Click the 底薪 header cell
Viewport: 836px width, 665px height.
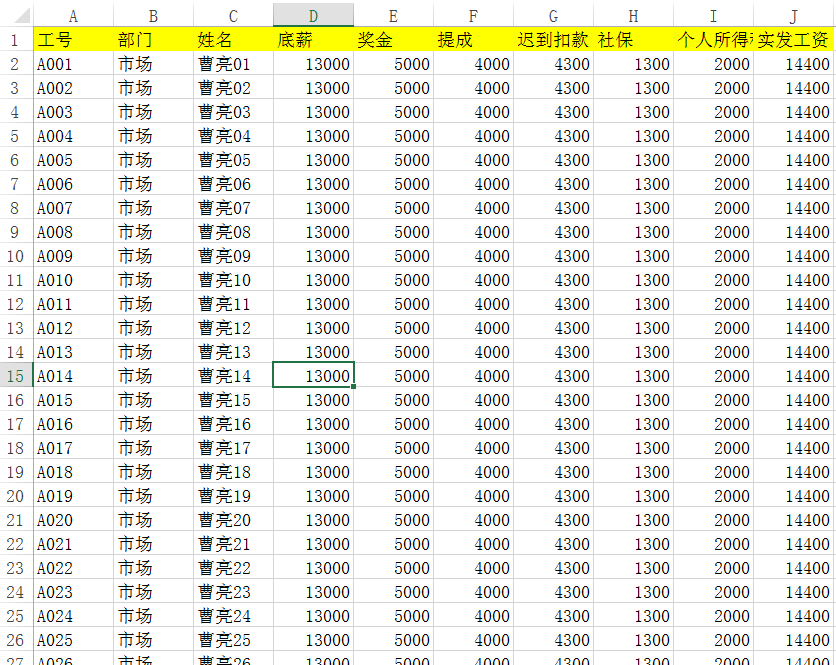[x=313, y=39]
